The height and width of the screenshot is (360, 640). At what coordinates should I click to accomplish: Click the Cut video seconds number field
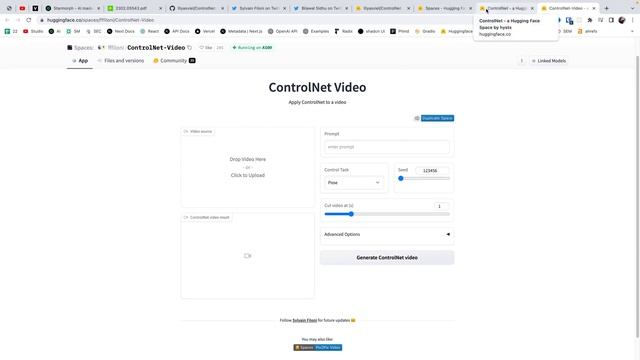click(x=442, y=206)
